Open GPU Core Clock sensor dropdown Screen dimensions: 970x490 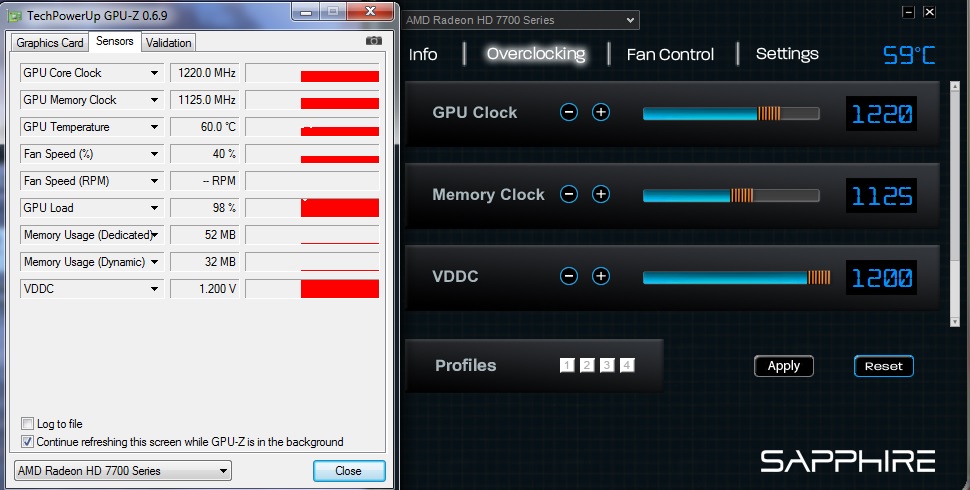click(x=154, y=73)
